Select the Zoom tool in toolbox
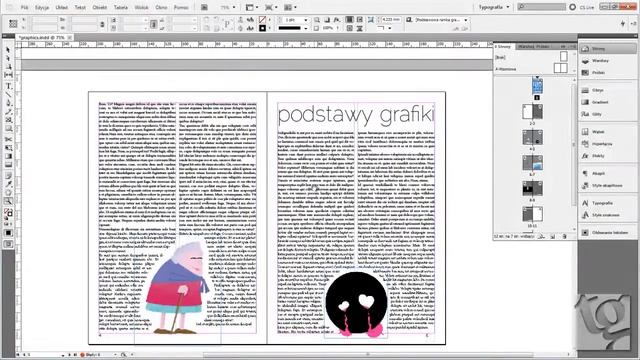Image resolution: width=640 pixels, height=360 pixels. 8,201
